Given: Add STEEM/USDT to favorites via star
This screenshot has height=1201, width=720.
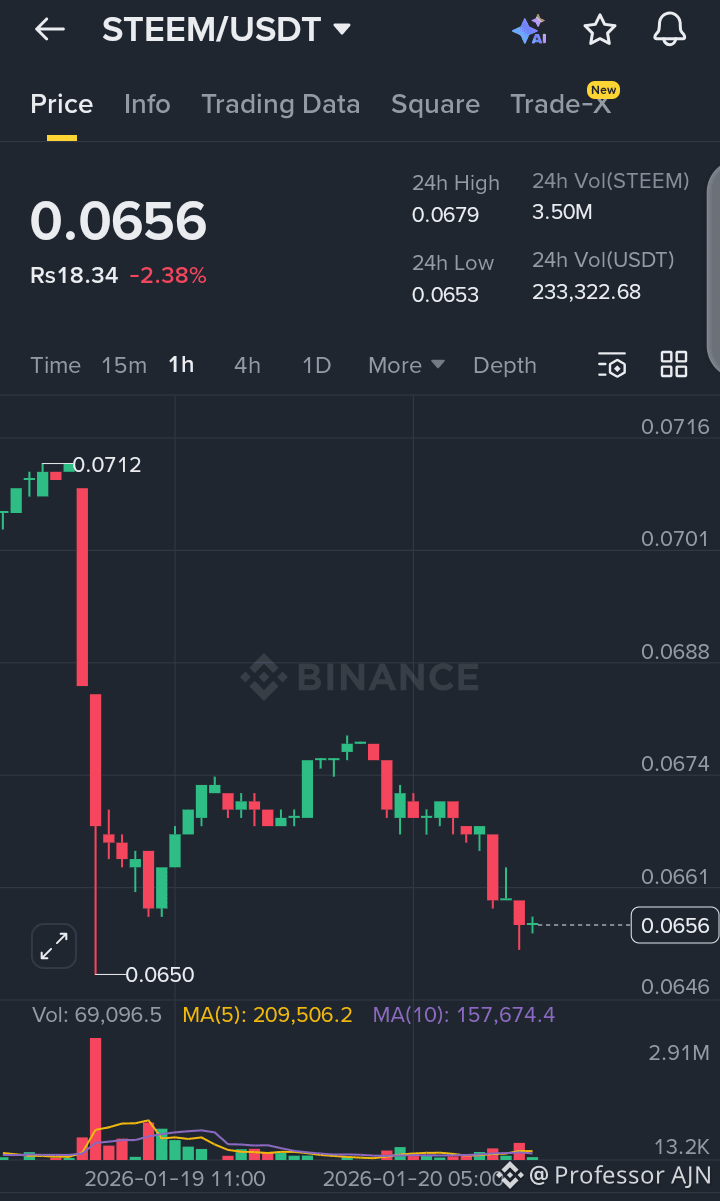Looking at the screenshot, I should [x=600, y=29].
